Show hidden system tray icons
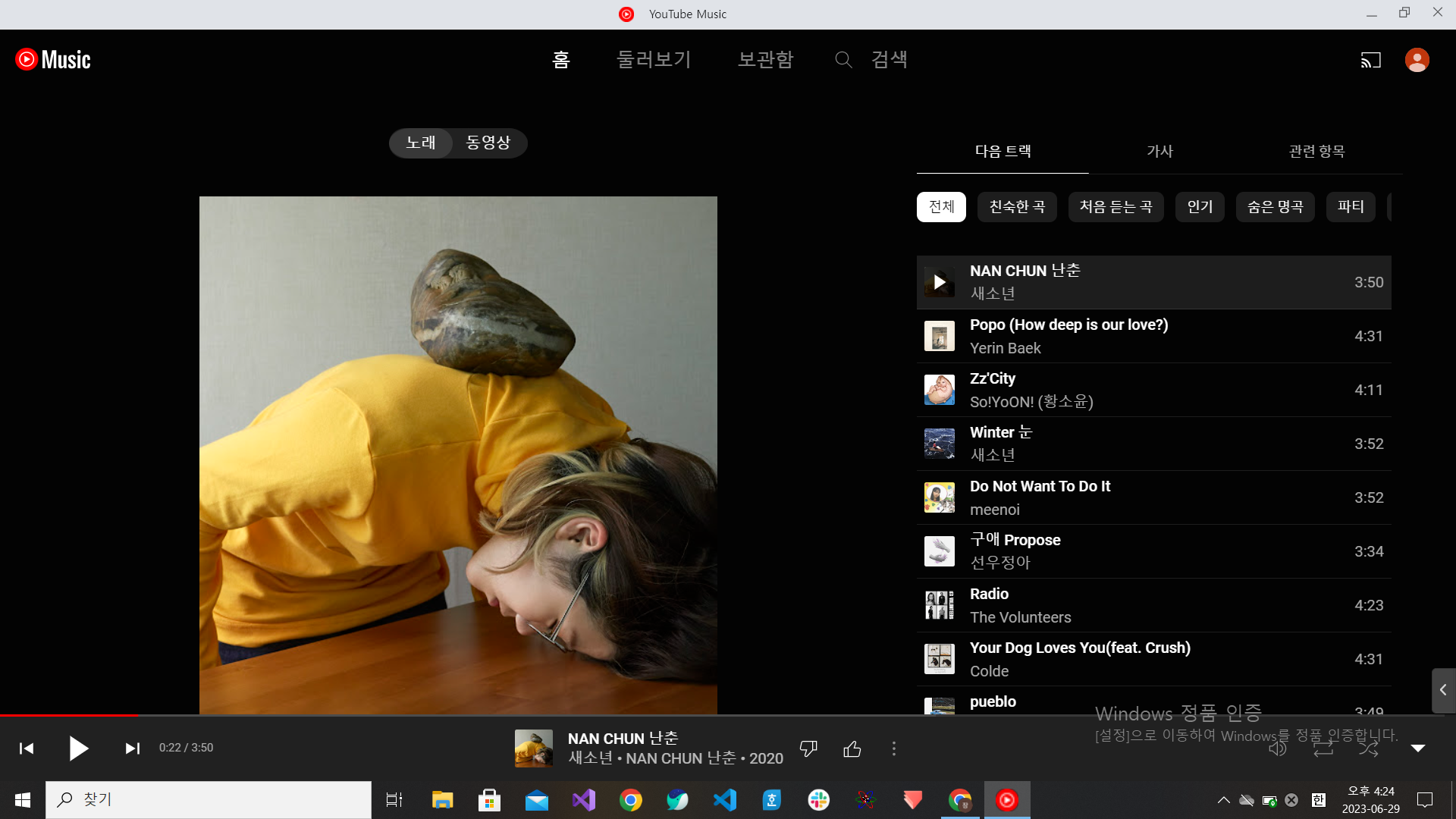 click(x=1224, y=800)
